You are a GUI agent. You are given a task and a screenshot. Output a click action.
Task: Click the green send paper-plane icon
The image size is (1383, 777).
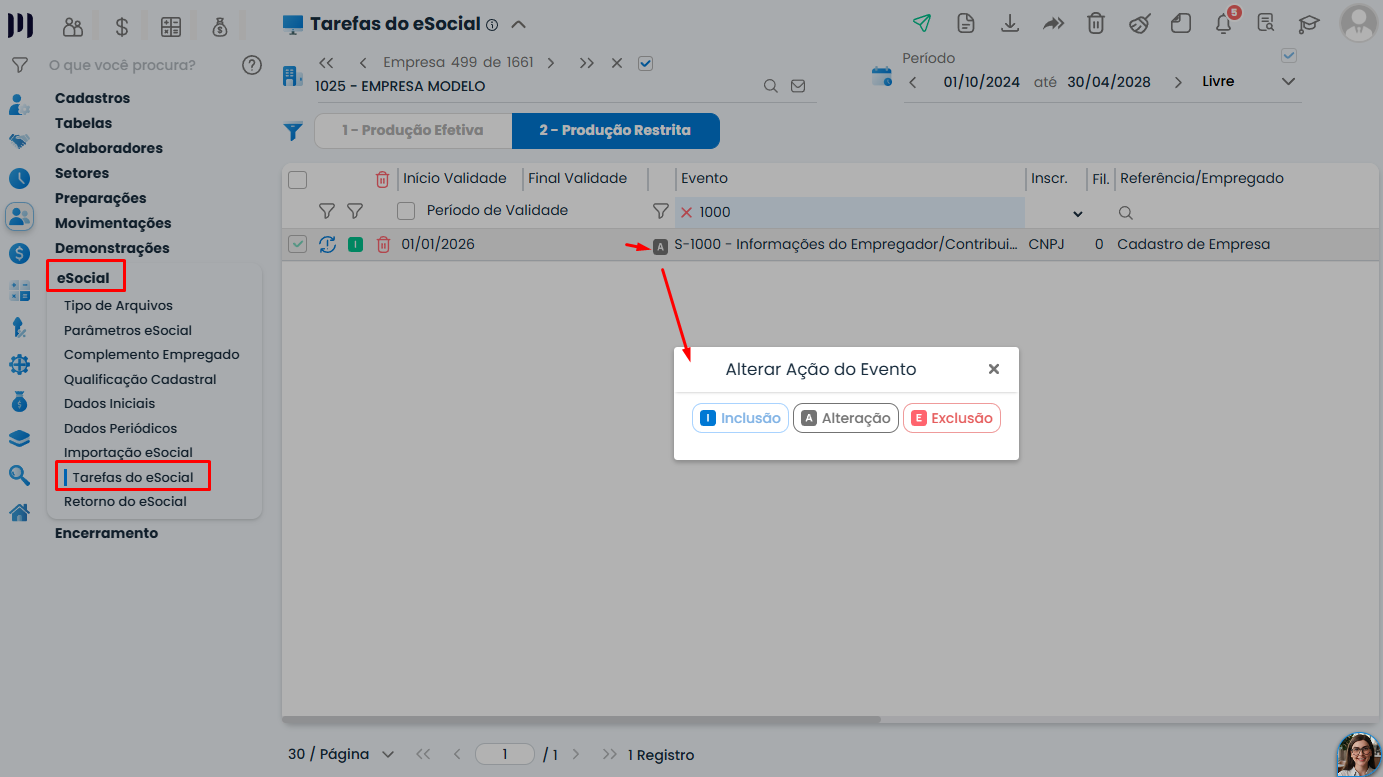(x=922, y=24)
